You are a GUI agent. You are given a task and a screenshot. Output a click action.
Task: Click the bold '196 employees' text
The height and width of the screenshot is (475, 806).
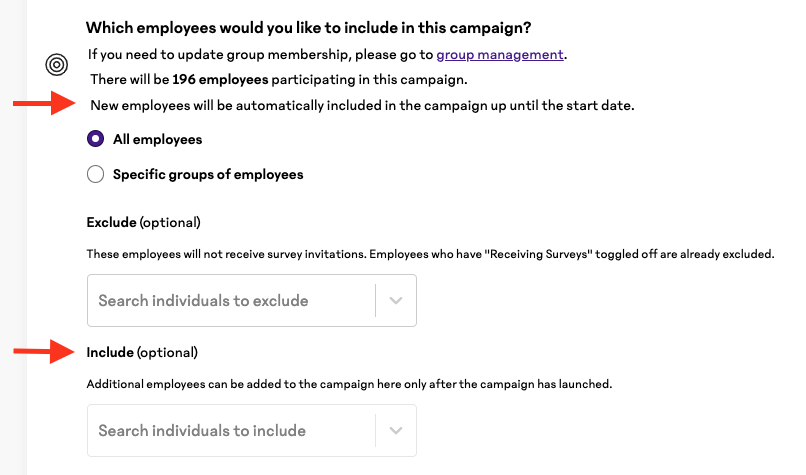point(220,80)
